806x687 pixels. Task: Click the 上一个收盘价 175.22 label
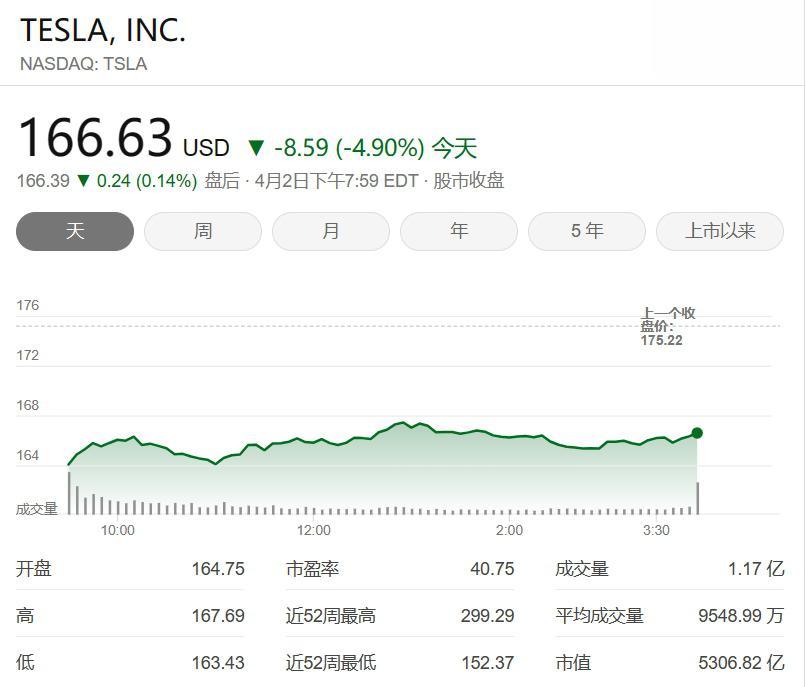[667, 326]
